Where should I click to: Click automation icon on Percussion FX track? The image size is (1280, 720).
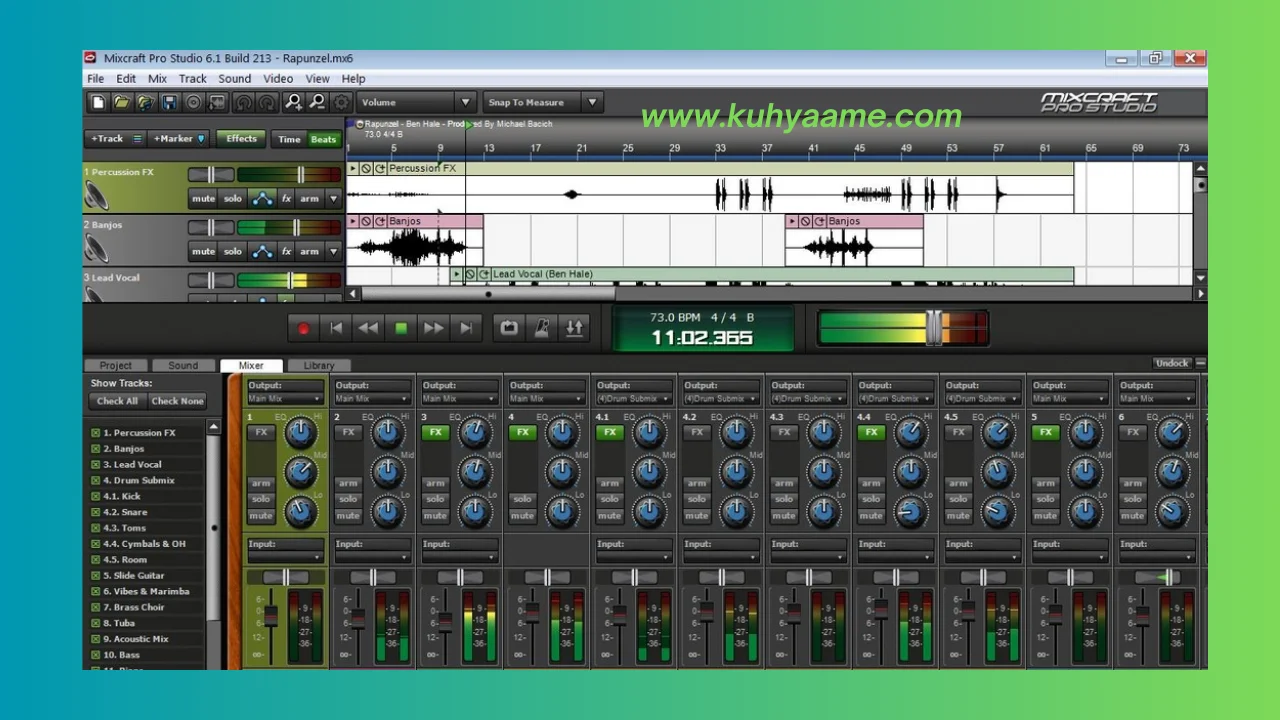point(262,198)
